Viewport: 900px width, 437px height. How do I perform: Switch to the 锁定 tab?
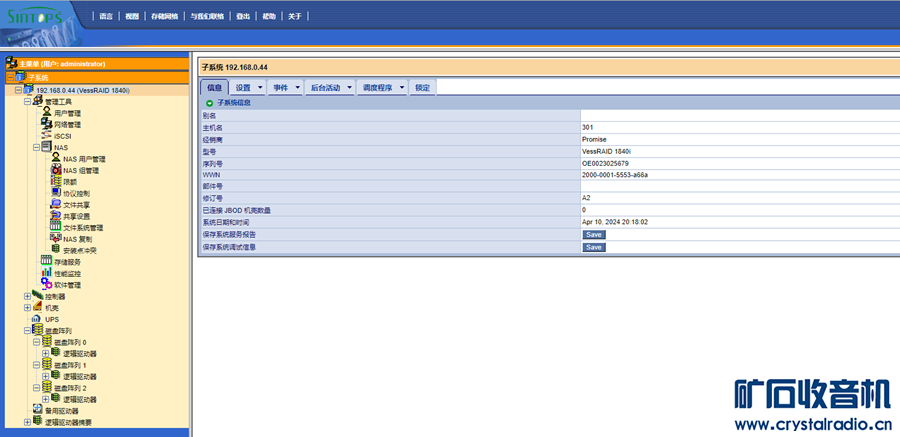422,88
